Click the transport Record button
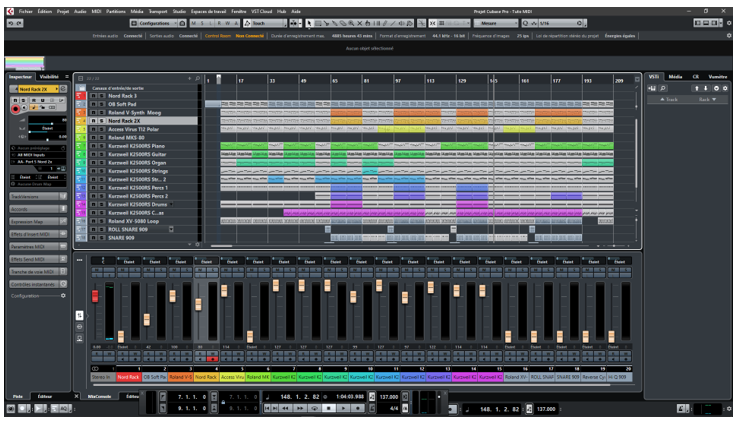Screen dimensions: 739x424 click(356, 408)
